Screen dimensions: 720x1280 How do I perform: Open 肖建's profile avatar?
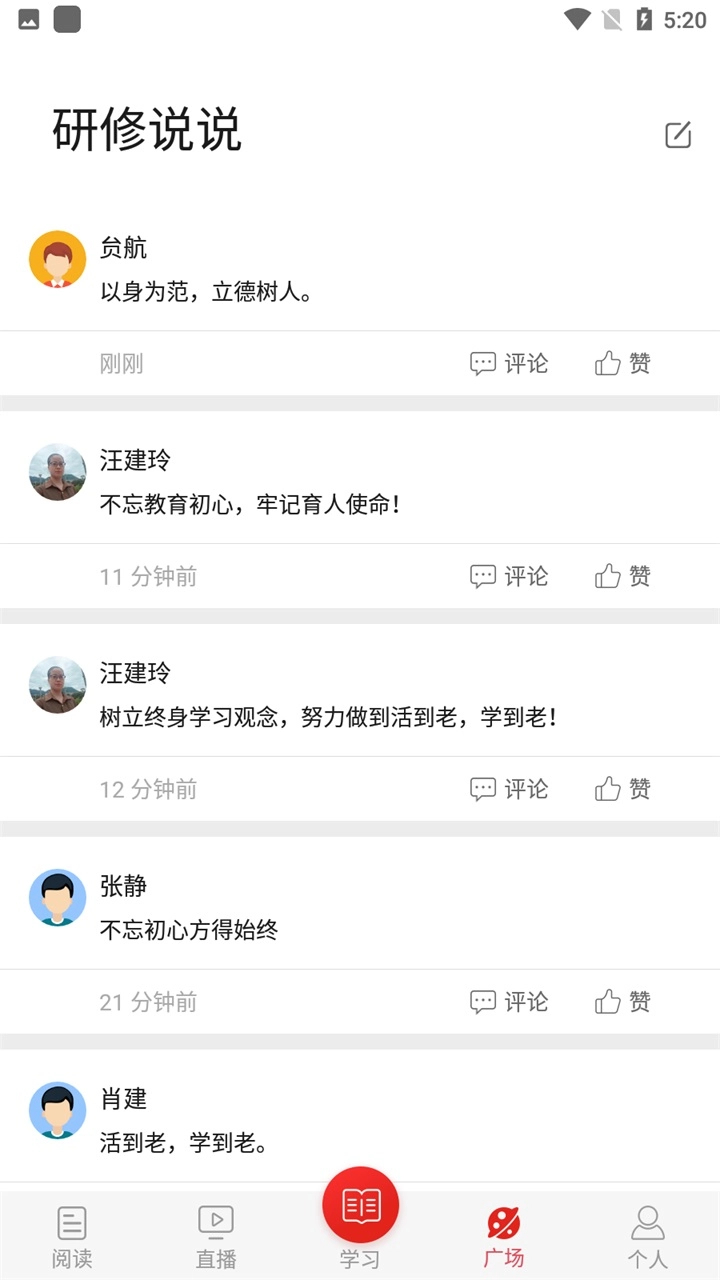pyautogui.click(x=57, y=1110)
